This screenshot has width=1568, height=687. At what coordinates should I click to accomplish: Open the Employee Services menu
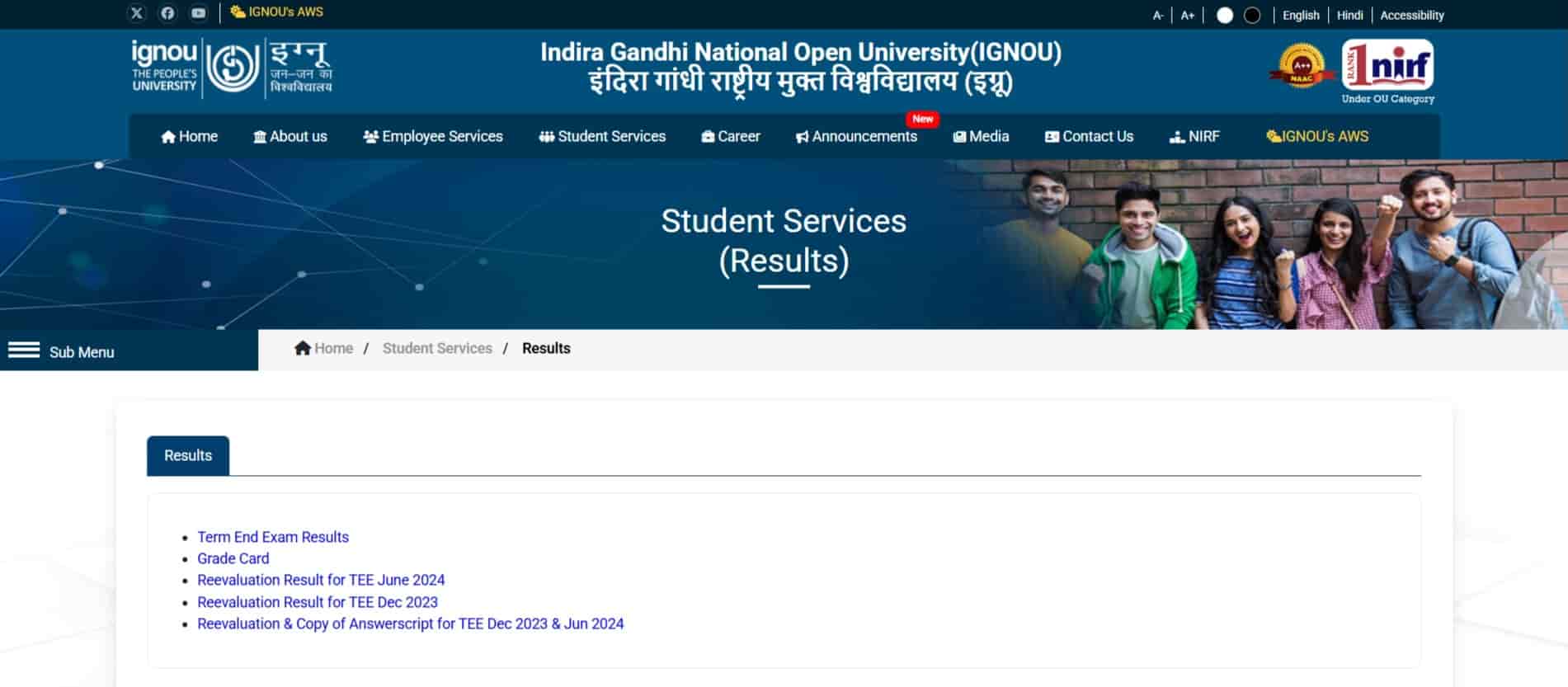point(433,136)
